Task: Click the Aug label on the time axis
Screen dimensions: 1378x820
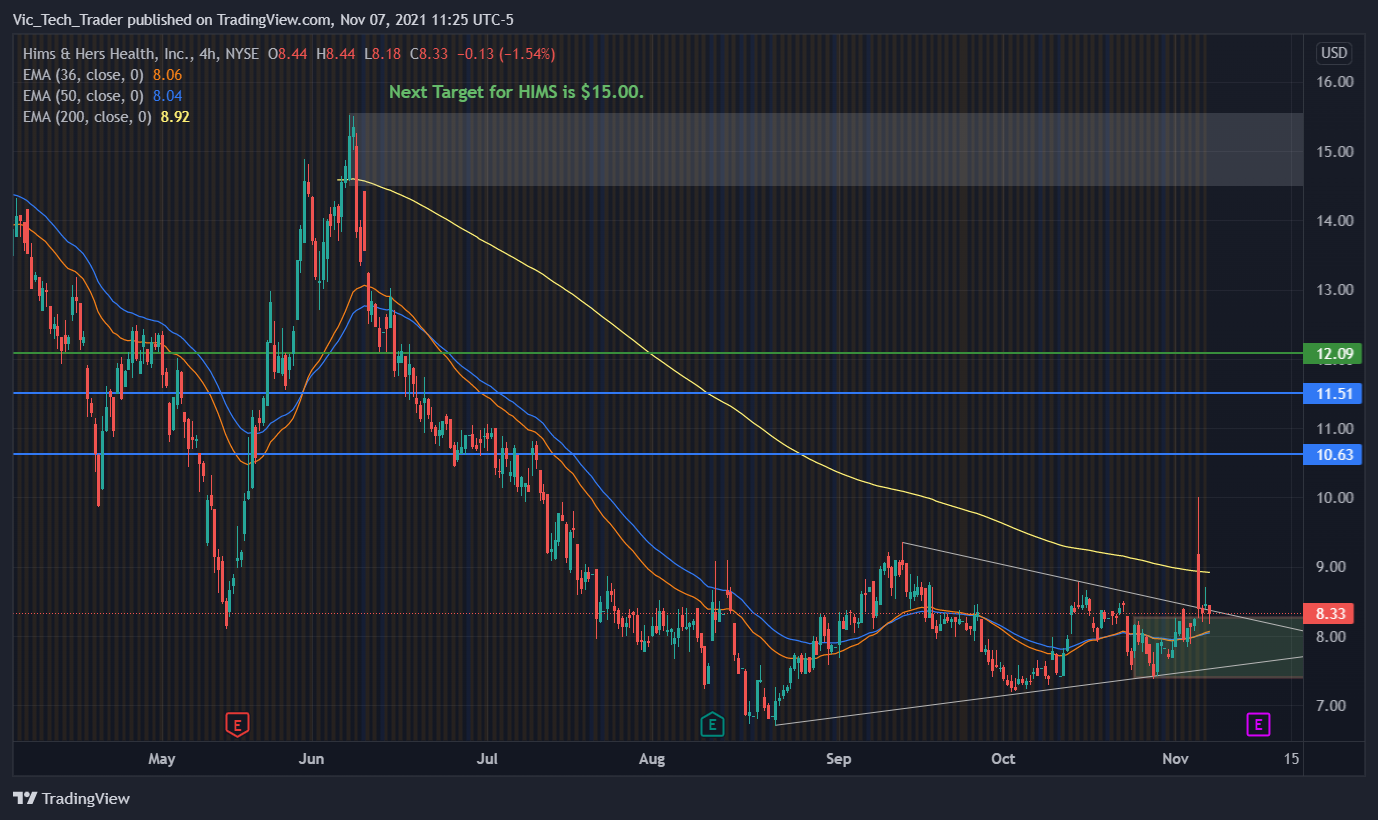Action: (x=652, y=759)
